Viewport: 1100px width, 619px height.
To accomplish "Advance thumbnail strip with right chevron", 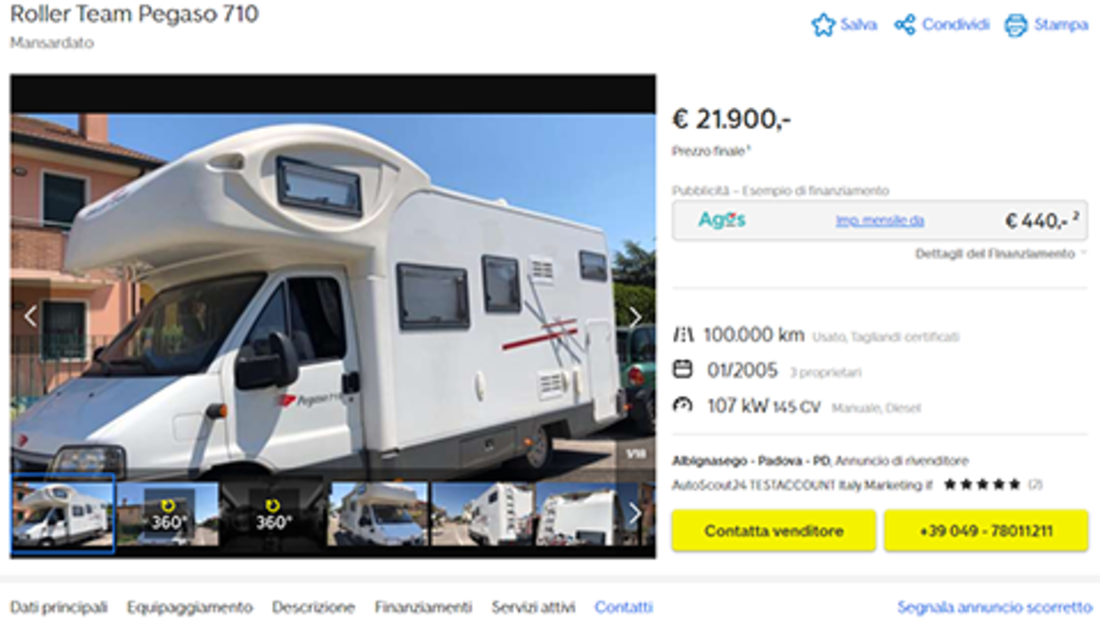I will [635, 514].
